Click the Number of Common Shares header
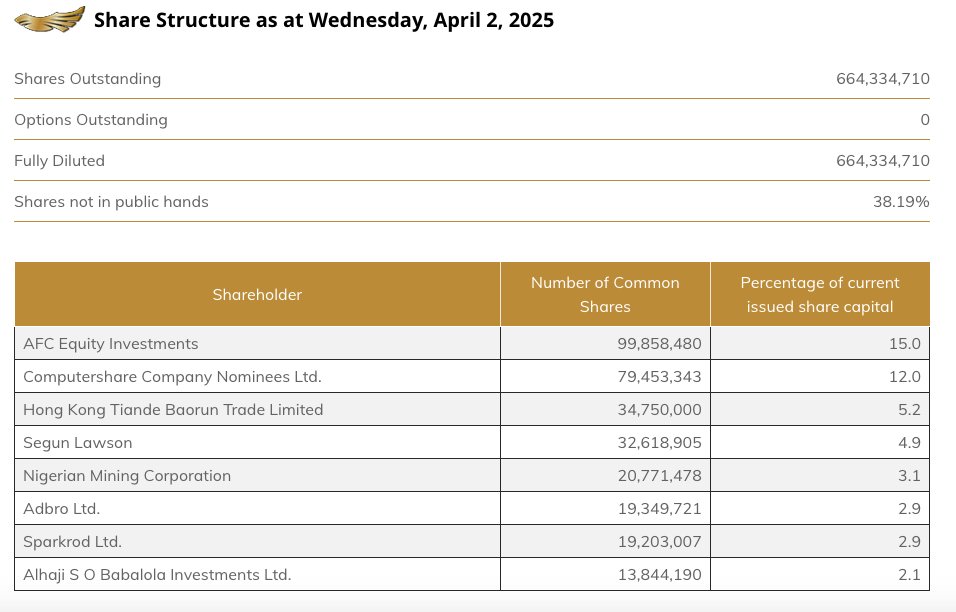Screen dimensions: 956x612 point(604,294)
